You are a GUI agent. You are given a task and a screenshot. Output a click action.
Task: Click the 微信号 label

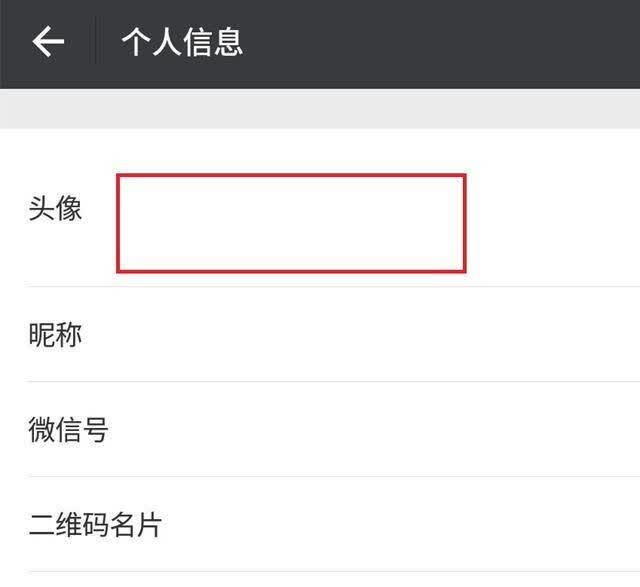tap(68, 429)
